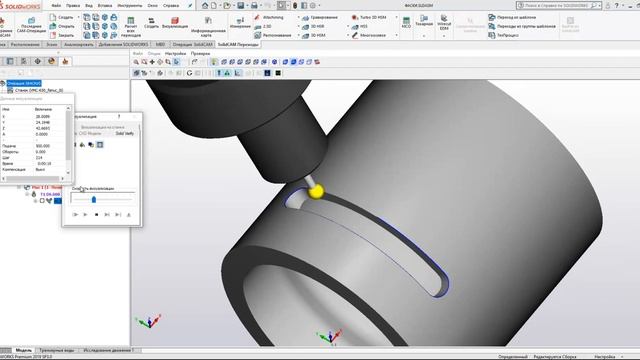Screen dimensions: 640x360
Task: Click the black square icon in simulation toolbar
Action: coord(278,73)
